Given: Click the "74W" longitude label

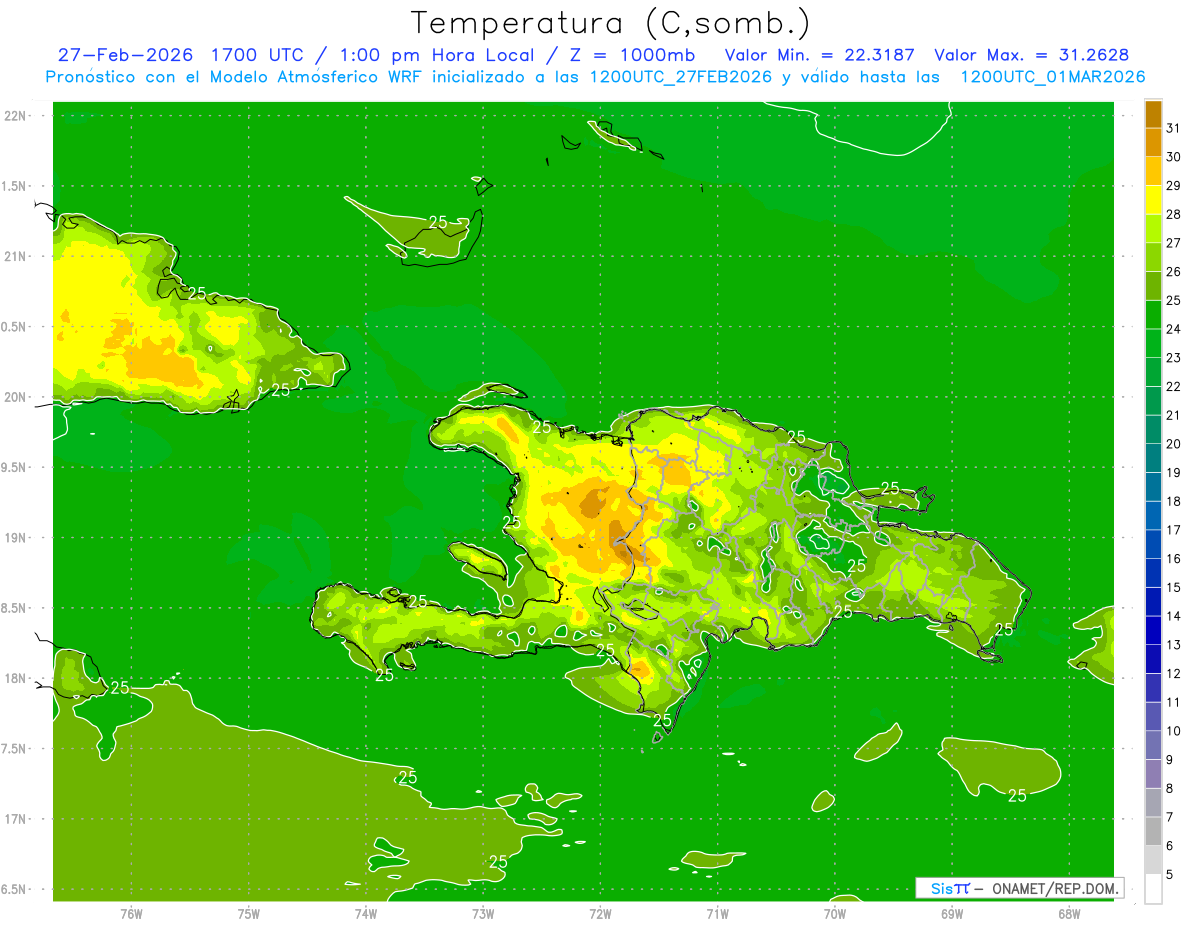Looking at the screenshot, I should [x=366, y=913].
